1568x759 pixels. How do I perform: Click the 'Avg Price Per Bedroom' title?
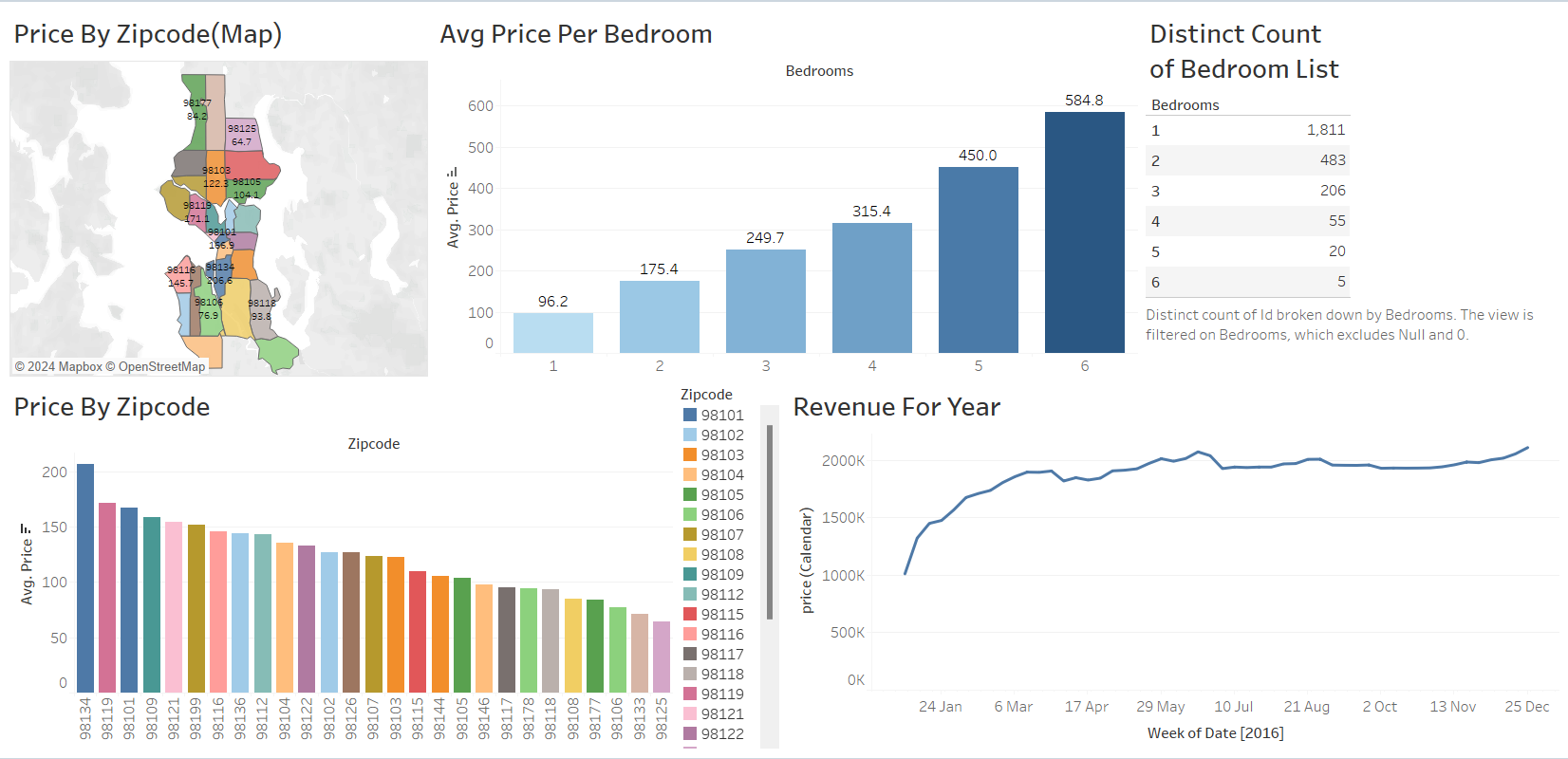(576, 34)
